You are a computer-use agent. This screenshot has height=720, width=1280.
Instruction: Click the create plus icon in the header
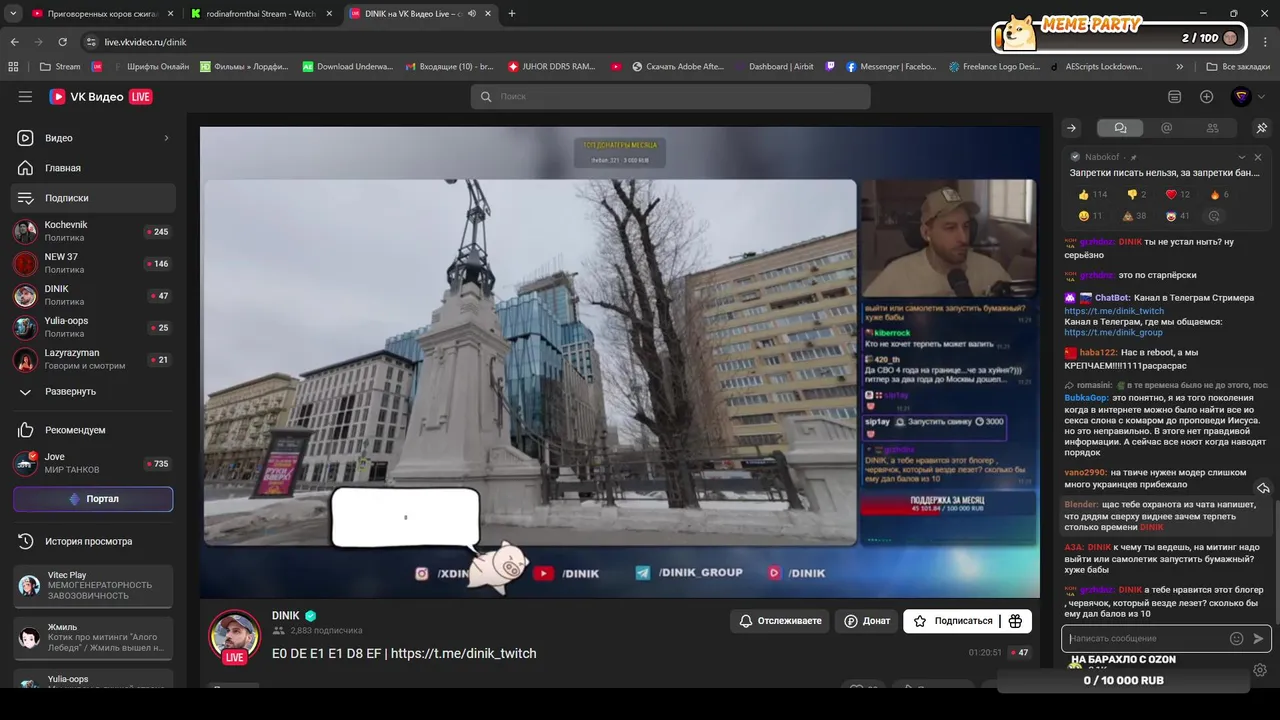tap(1207, 97)
